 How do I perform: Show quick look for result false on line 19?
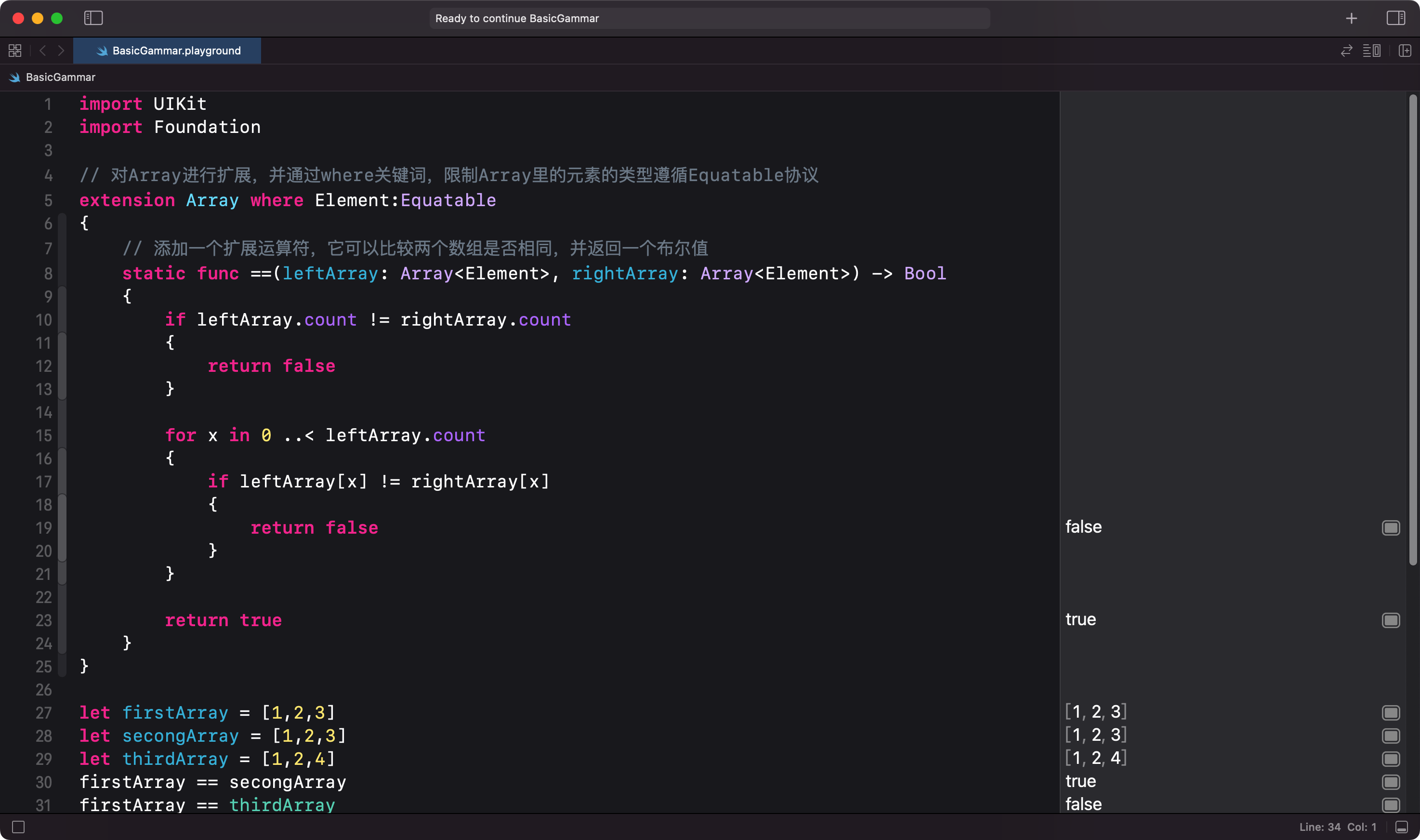coord(1391,527)
